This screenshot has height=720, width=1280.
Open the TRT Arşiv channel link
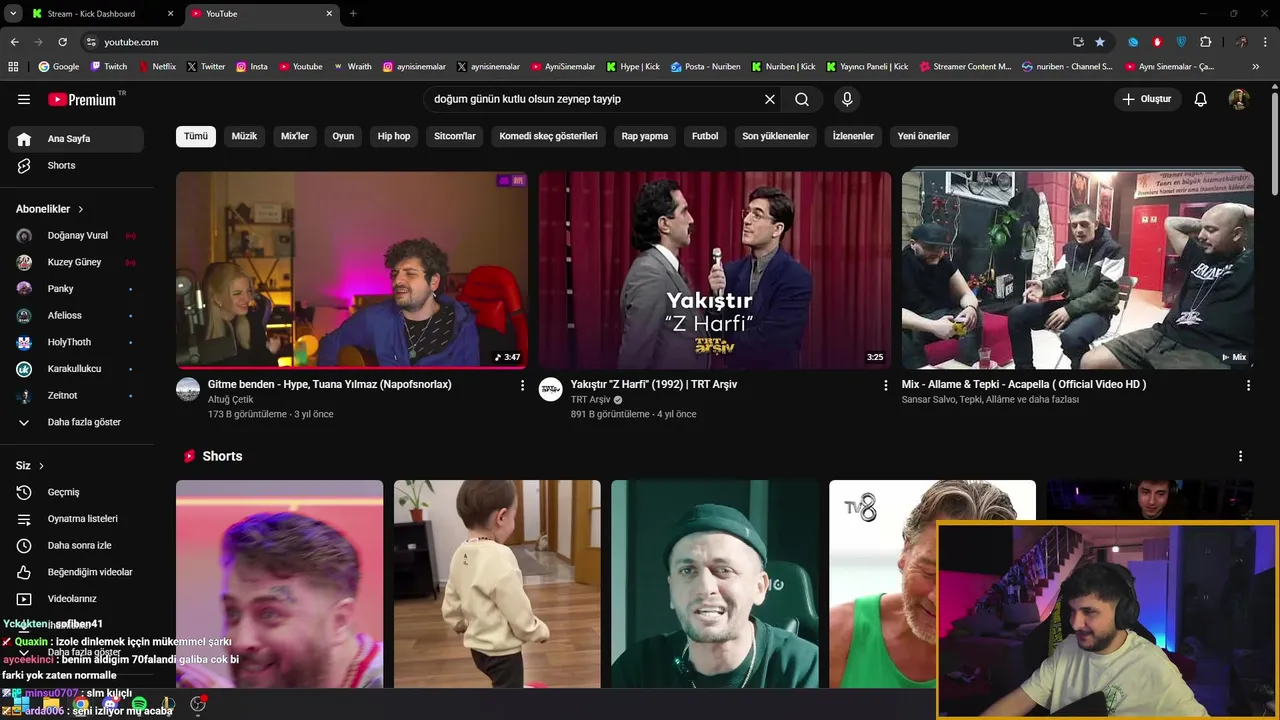590,400
